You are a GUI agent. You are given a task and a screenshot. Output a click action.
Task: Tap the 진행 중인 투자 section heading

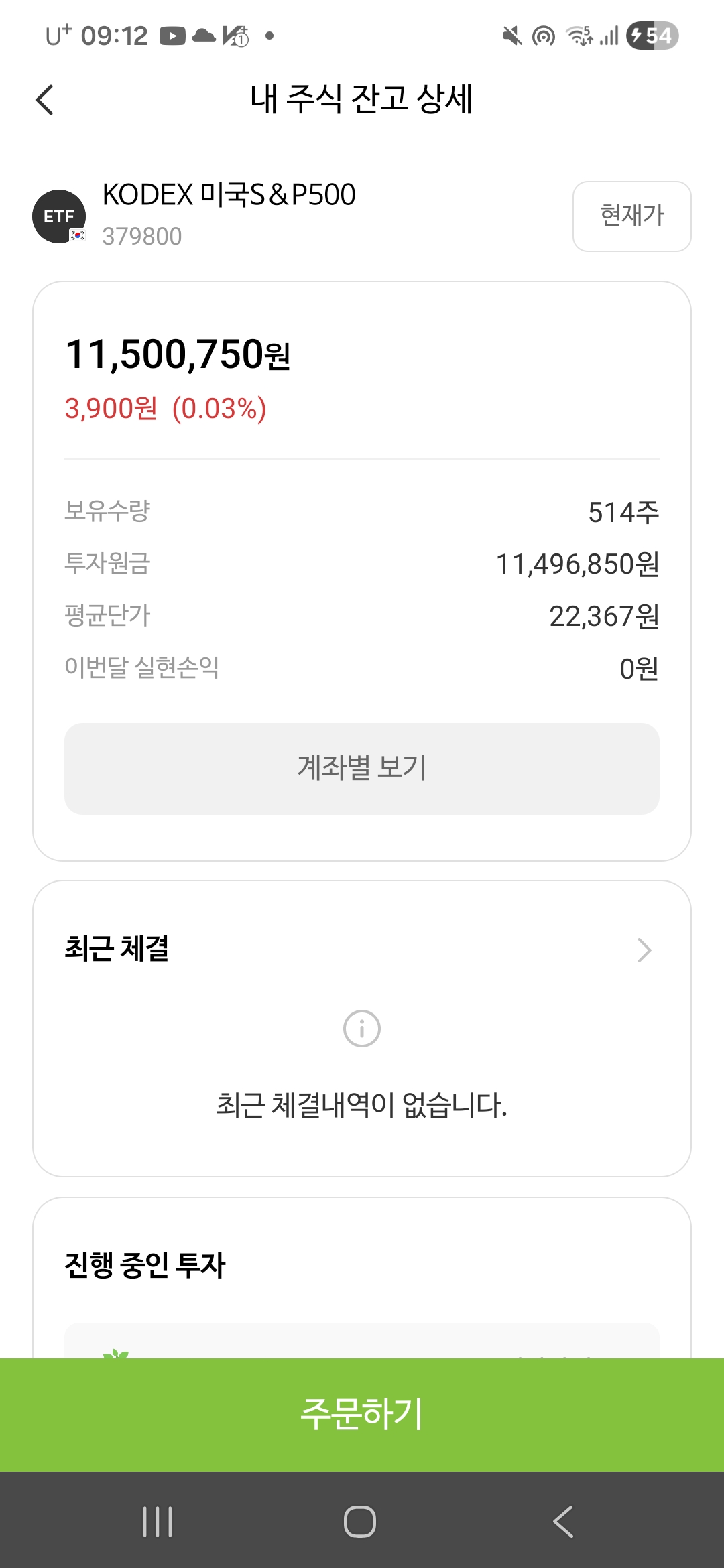point(145,1266)
